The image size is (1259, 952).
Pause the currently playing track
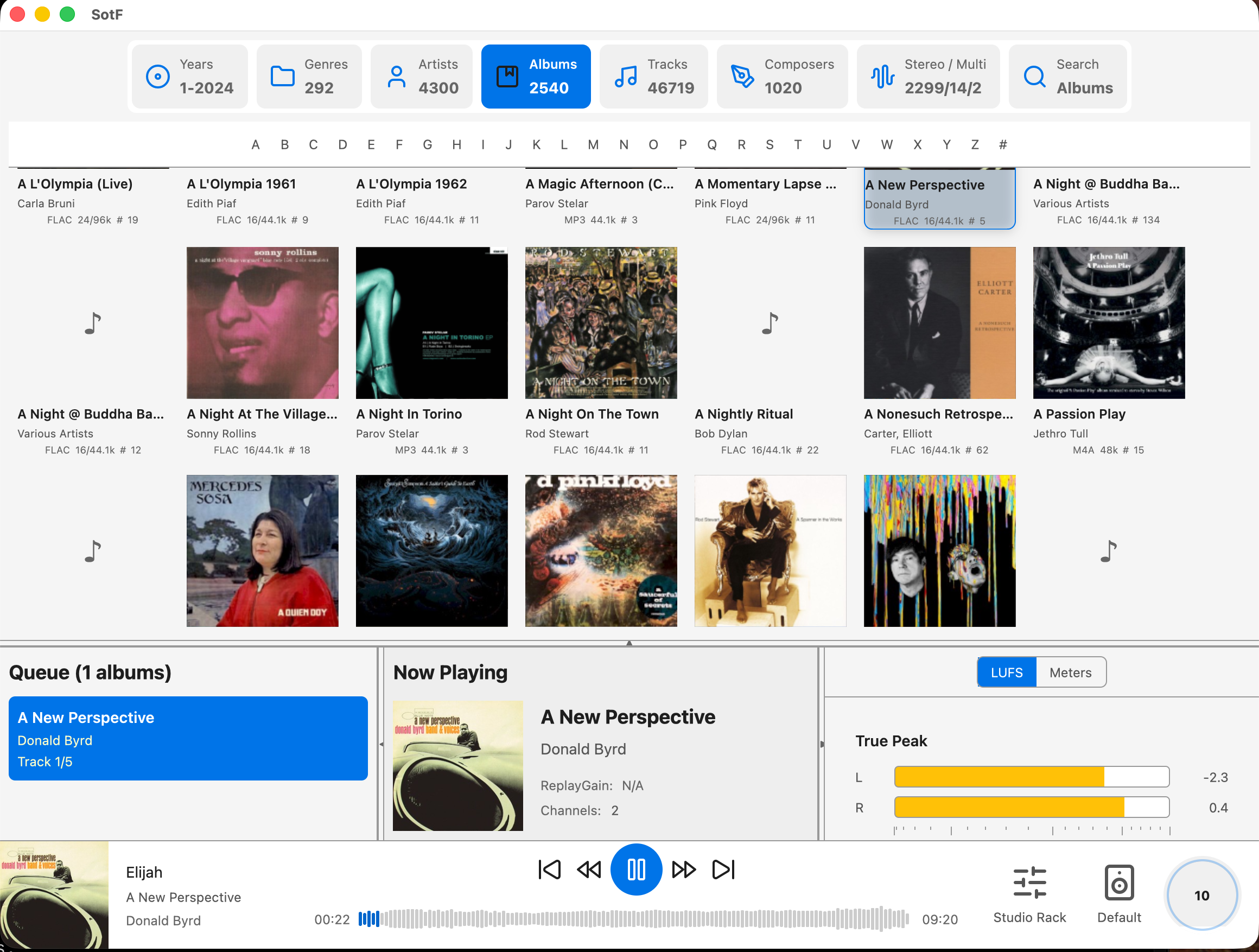636,870
